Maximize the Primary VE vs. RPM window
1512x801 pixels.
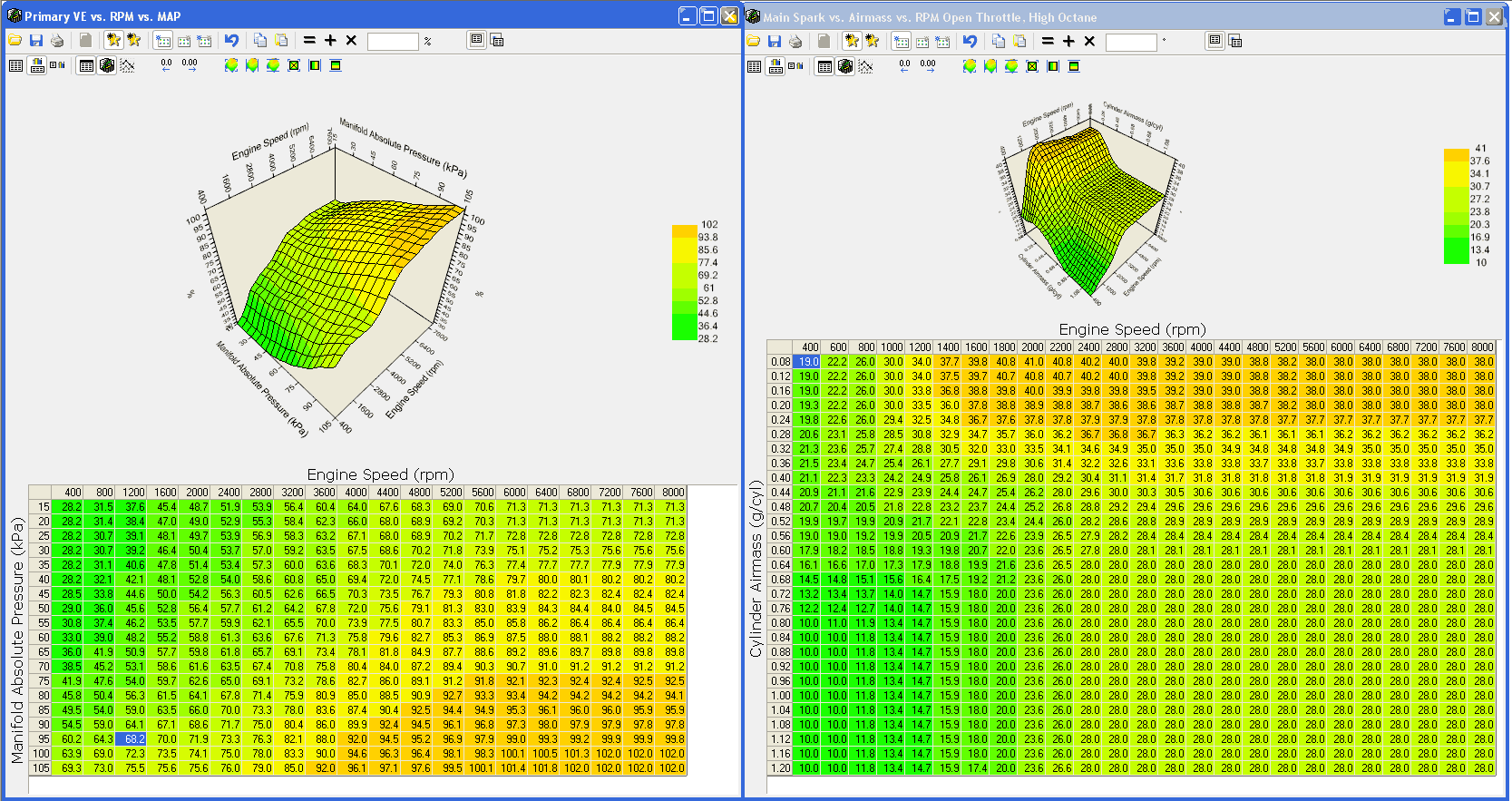708,16
